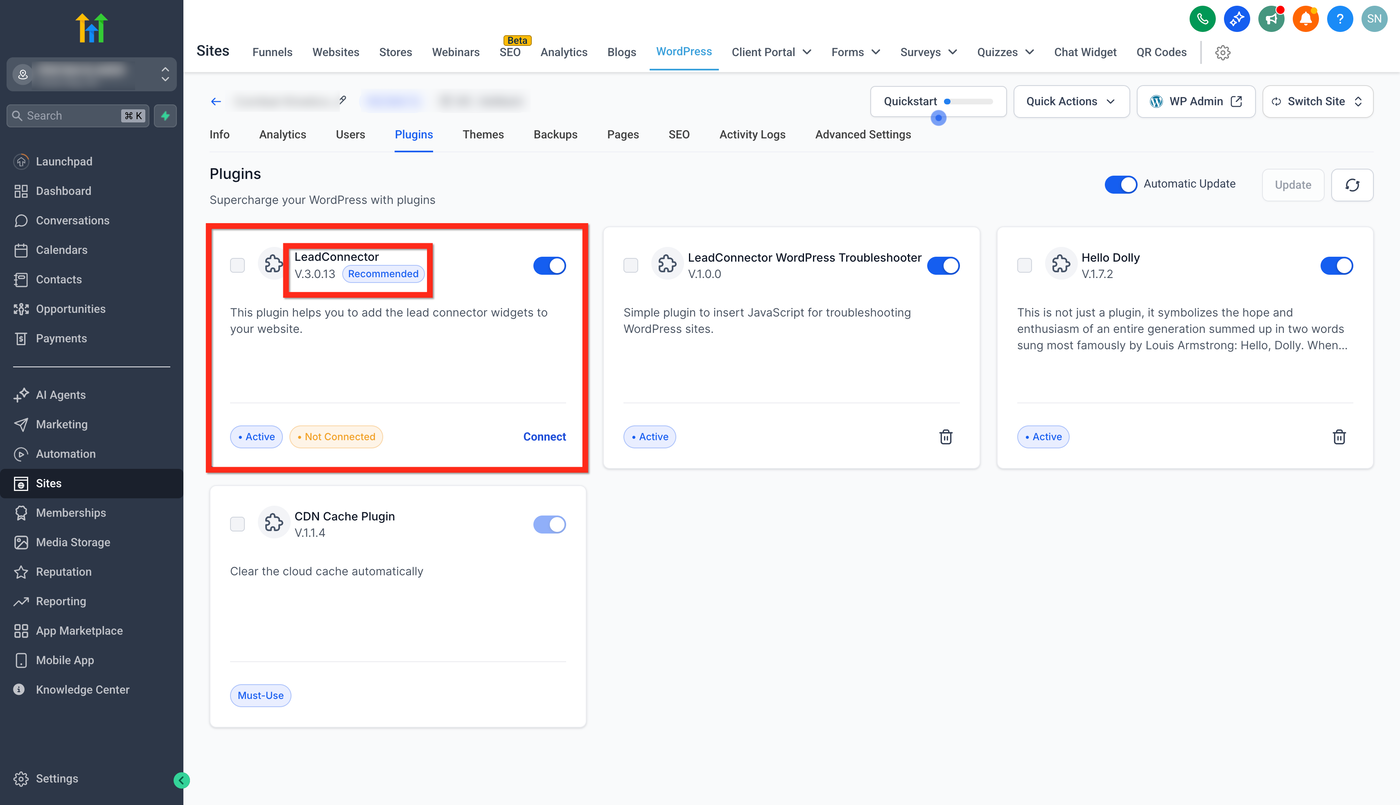Toggle the LeadConnector WordPress Troubleshooter switch
1400x805 pixels.
click(943, 265)
